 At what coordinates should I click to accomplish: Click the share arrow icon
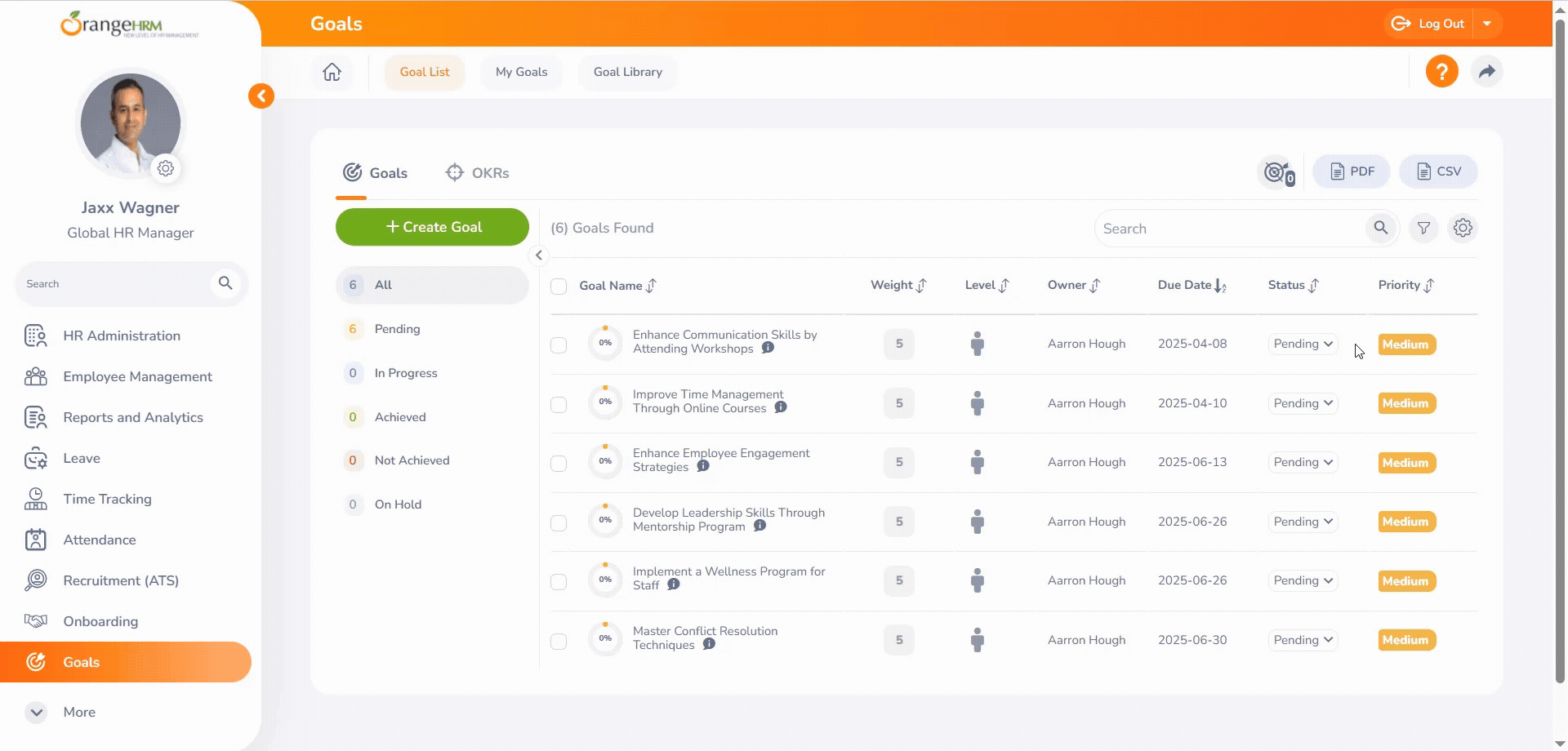point(1486,72)
